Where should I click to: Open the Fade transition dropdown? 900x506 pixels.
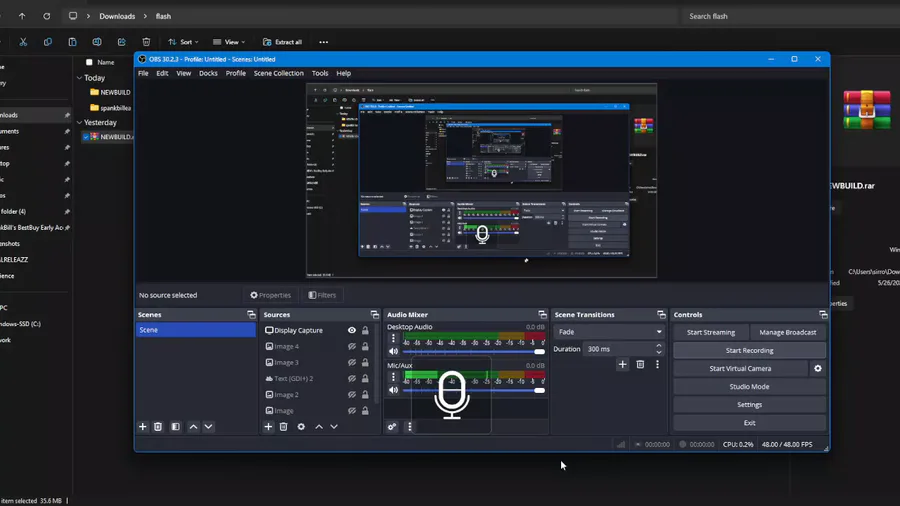coord(609,332)
